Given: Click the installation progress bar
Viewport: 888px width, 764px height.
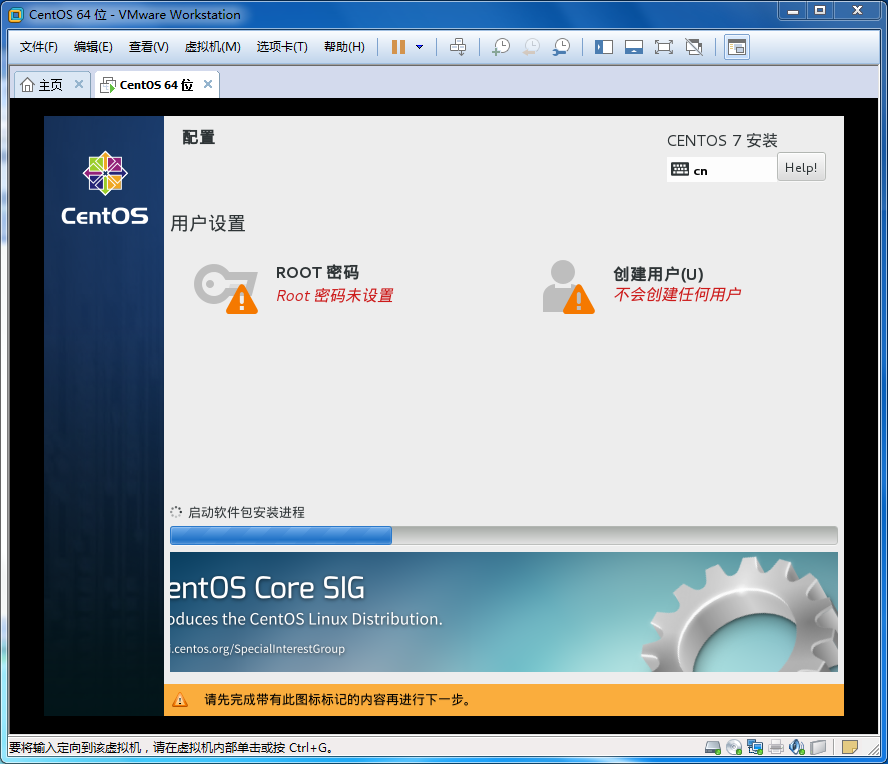Looking at the screenshot, I should pyautogui.click(x=503, y=536).
